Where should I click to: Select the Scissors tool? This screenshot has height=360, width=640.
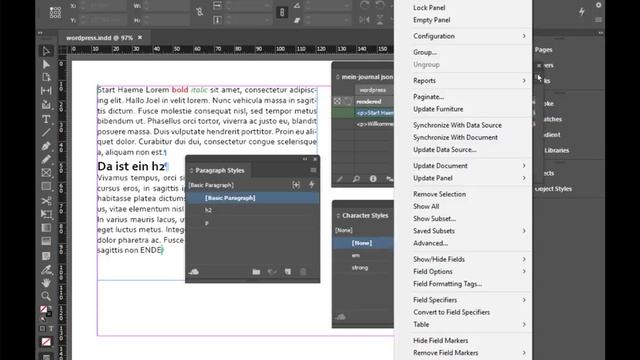pyautogui.click(x=46, y=200)
